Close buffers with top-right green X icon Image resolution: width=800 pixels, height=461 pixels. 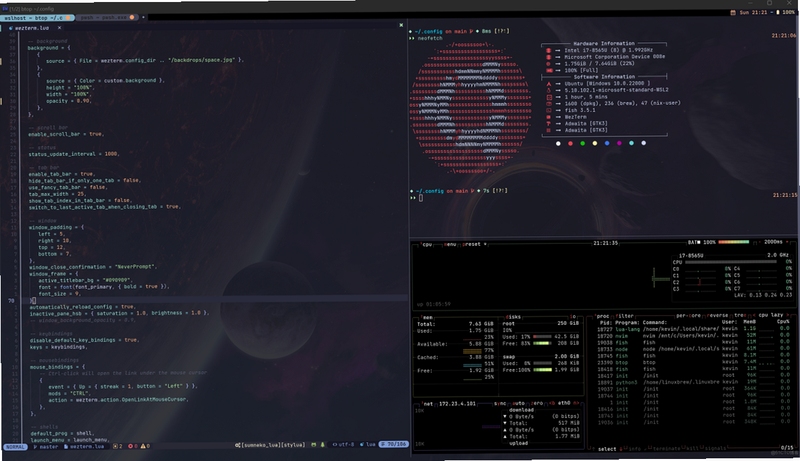[x=401, y=24]
